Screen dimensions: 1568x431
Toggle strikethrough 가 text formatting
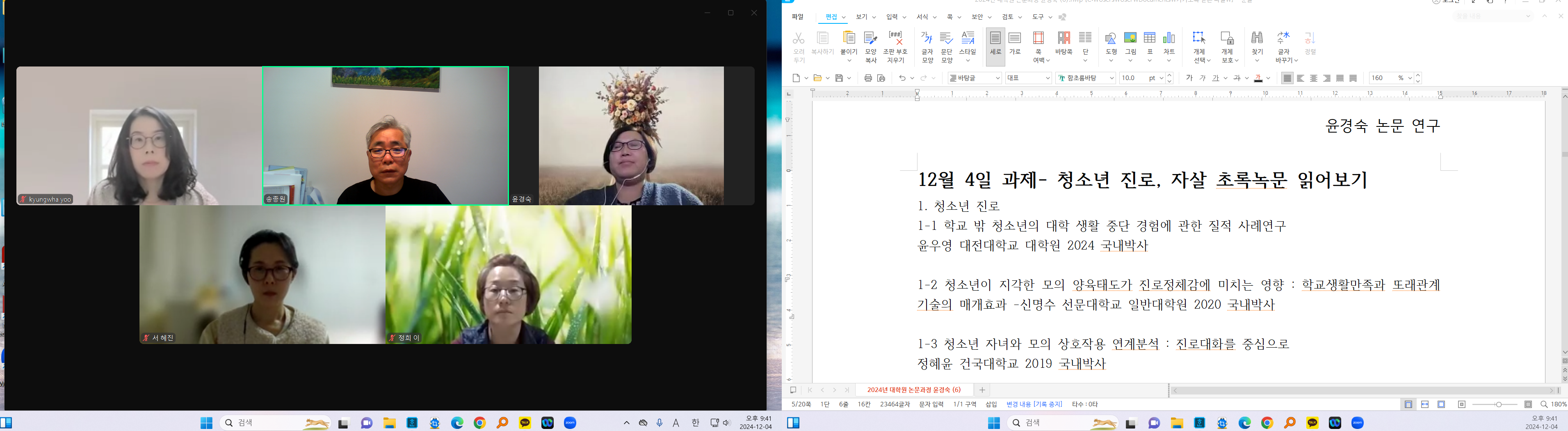tap(1237, 78)
